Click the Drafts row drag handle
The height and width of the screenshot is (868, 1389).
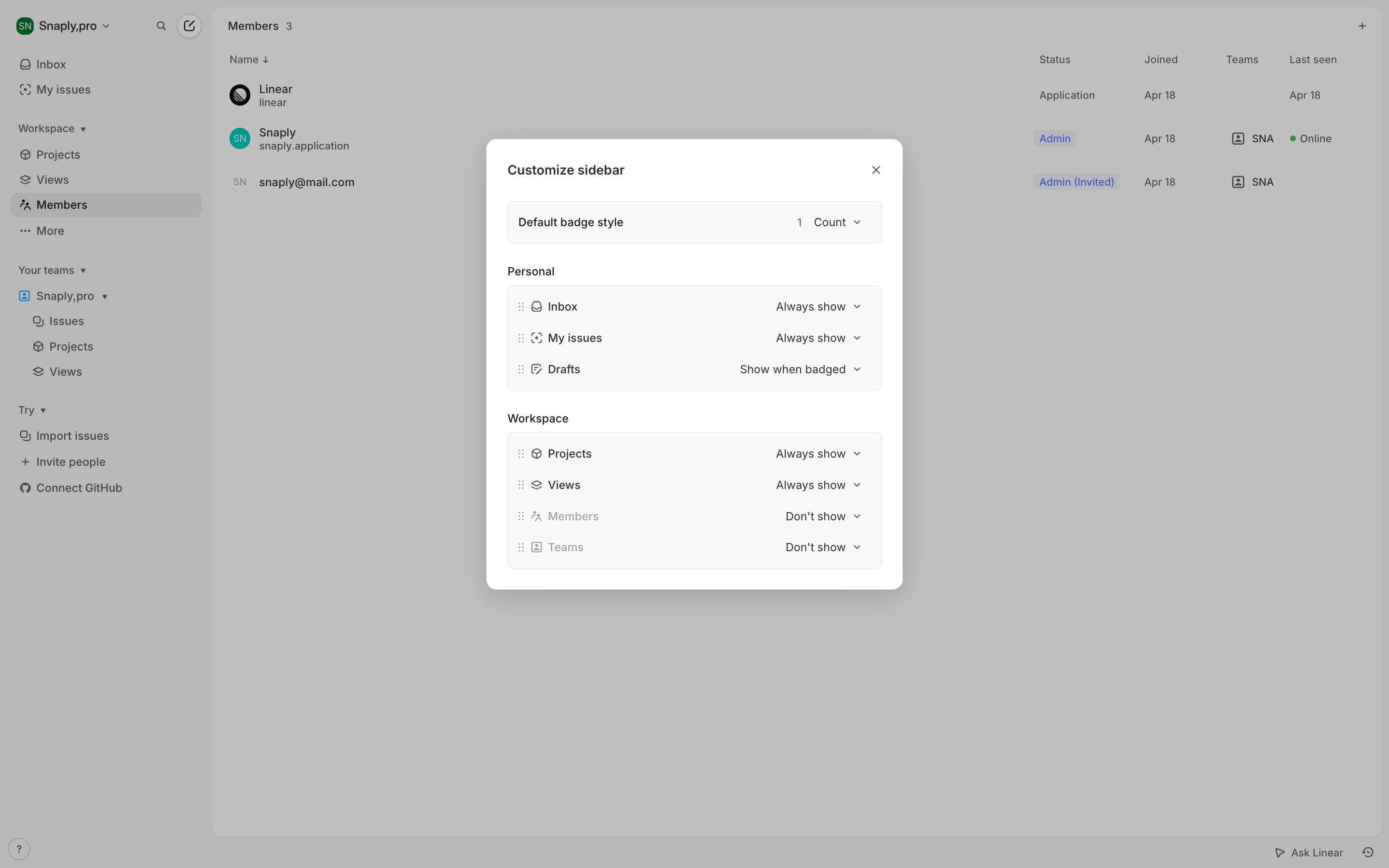pos(521,369)
